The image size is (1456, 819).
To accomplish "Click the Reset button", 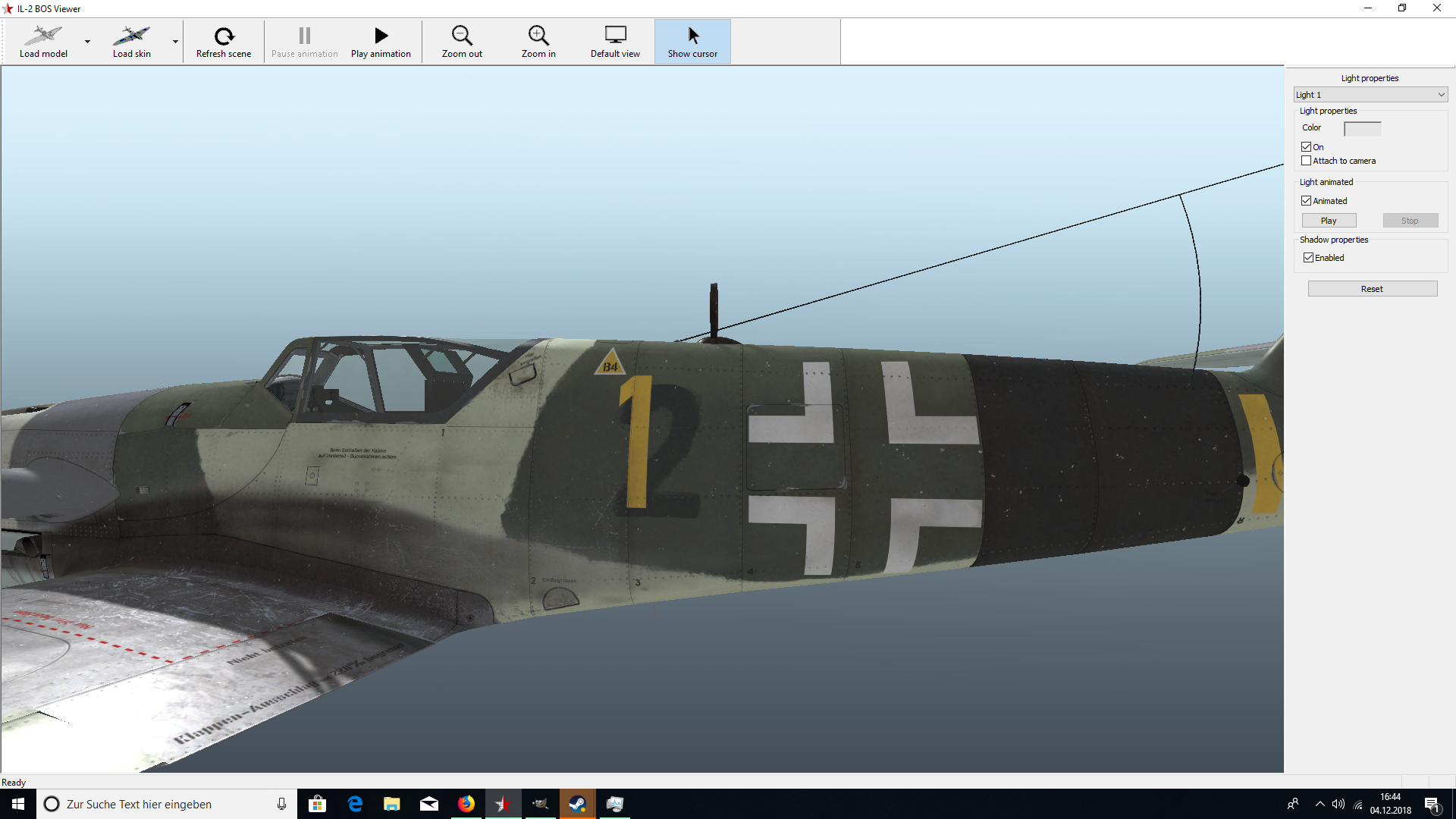I will (1372, 289).
